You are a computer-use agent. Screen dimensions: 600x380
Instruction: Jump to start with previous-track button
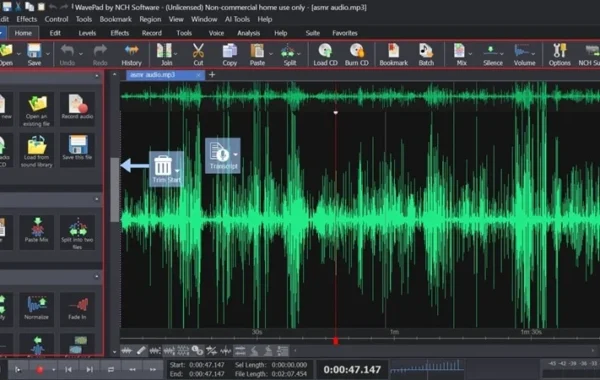pos(68,369)
